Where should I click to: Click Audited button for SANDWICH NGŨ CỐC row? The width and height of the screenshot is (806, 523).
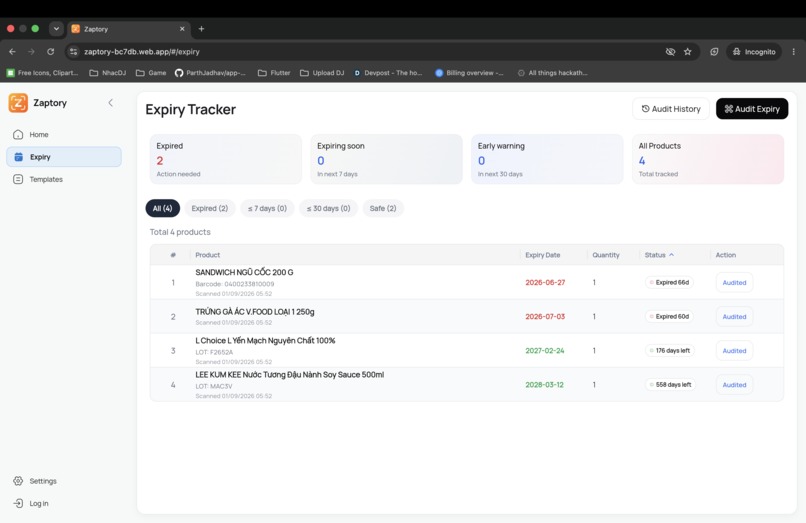point(734,282)
